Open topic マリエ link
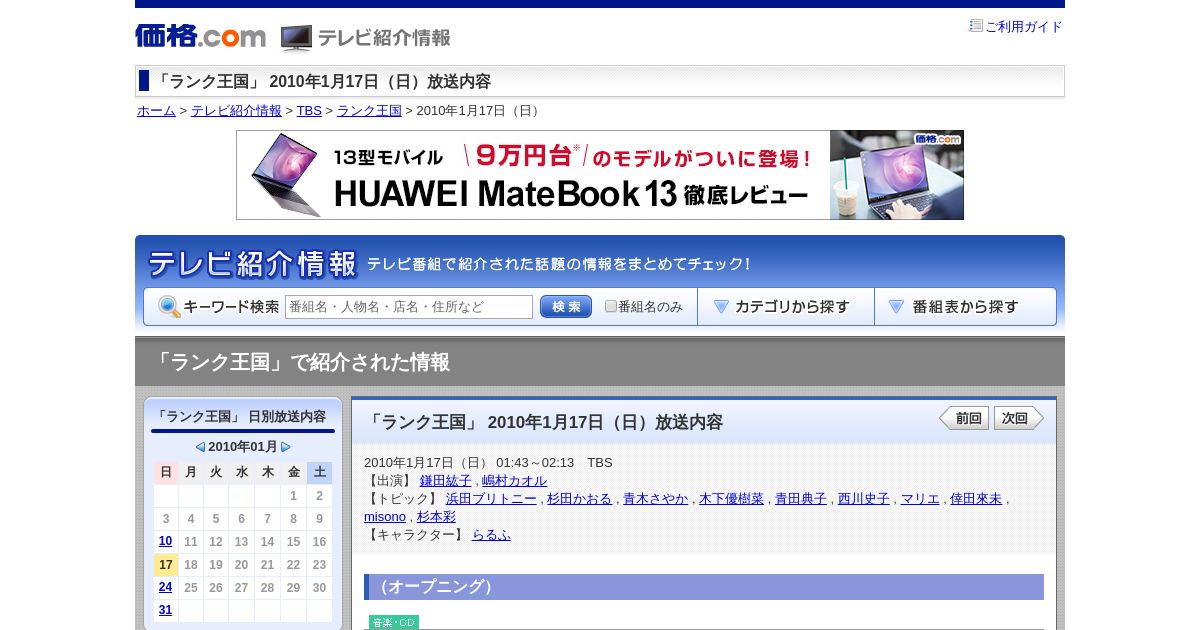Screen dimensions: 1200x630 pos(920,499)
